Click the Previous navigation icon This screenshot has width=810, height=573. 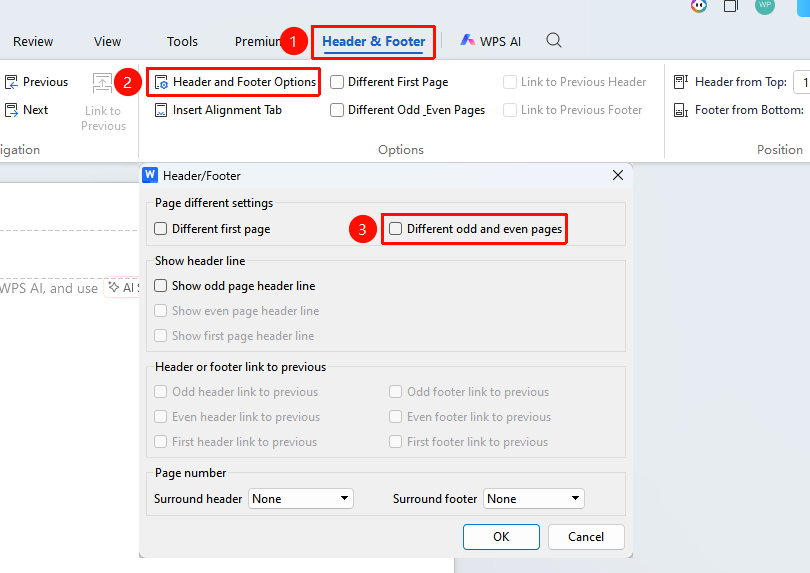coord(11,82)
